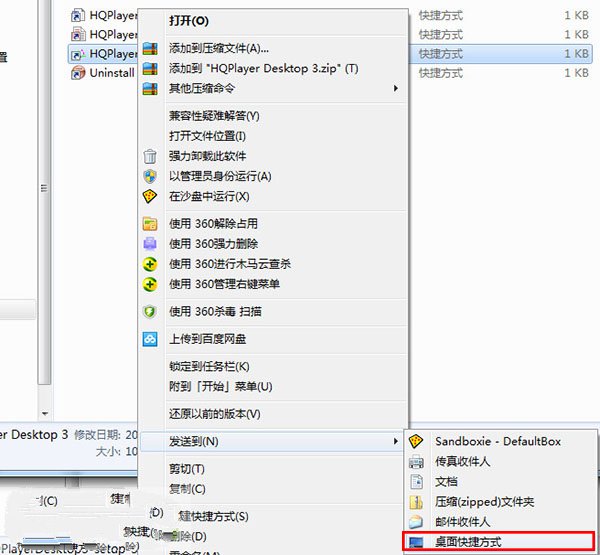Click the Baidu cloud icon for 上传到百度网盘
Screen dimensions: 600x555
pos(150,339)
